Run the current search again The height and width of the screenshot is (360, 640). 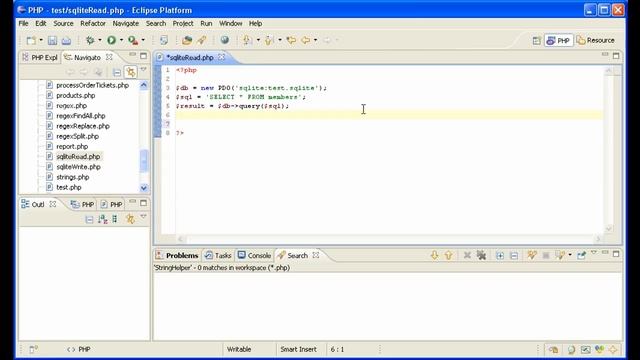click(x=531, y=256)
